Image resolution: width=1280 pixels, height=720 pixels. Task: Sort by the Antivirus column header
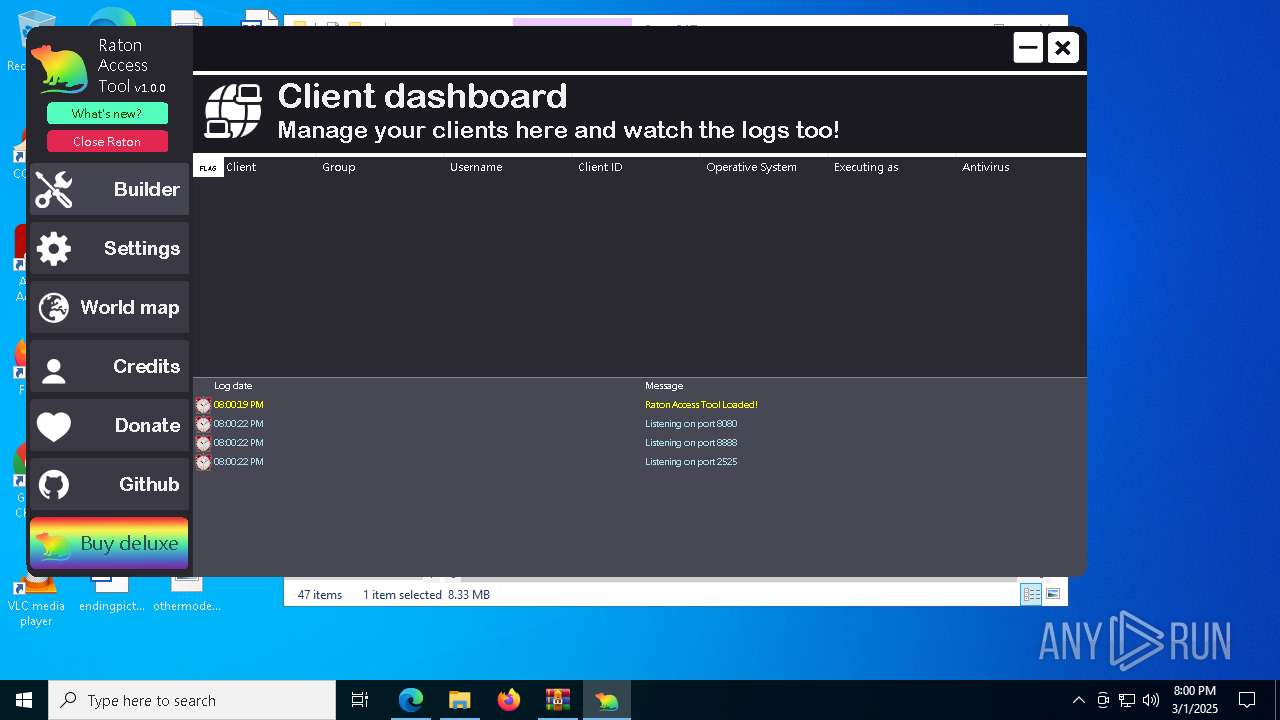click(x=986, y=167)
